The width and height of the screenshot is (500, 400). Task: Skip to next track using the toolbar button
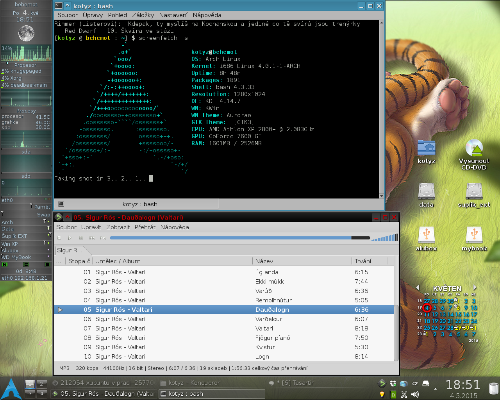(x=103, y=238)
